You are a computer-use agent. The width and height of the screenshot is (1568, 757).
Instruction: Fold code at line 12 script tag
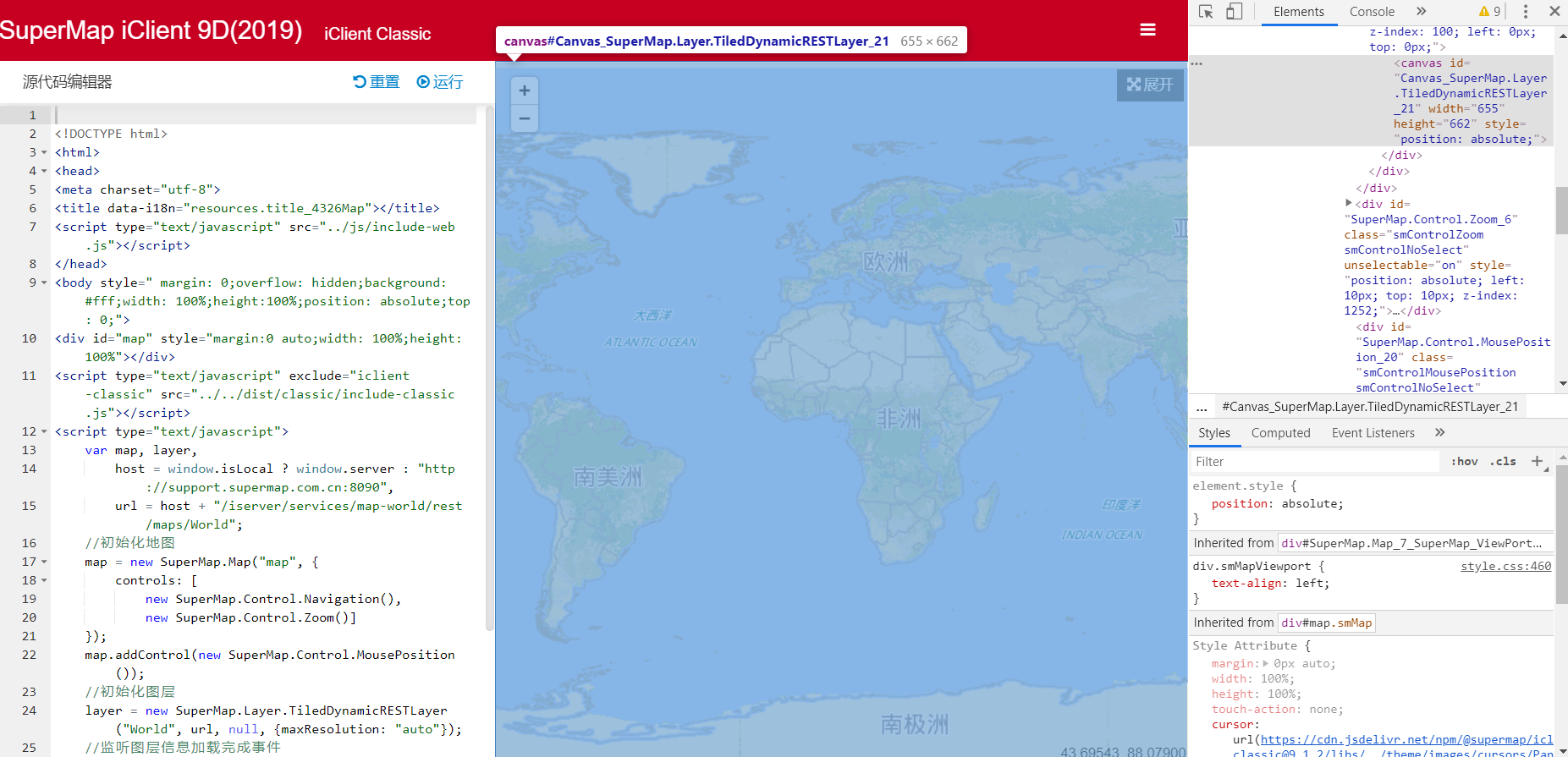coord(44,432)
